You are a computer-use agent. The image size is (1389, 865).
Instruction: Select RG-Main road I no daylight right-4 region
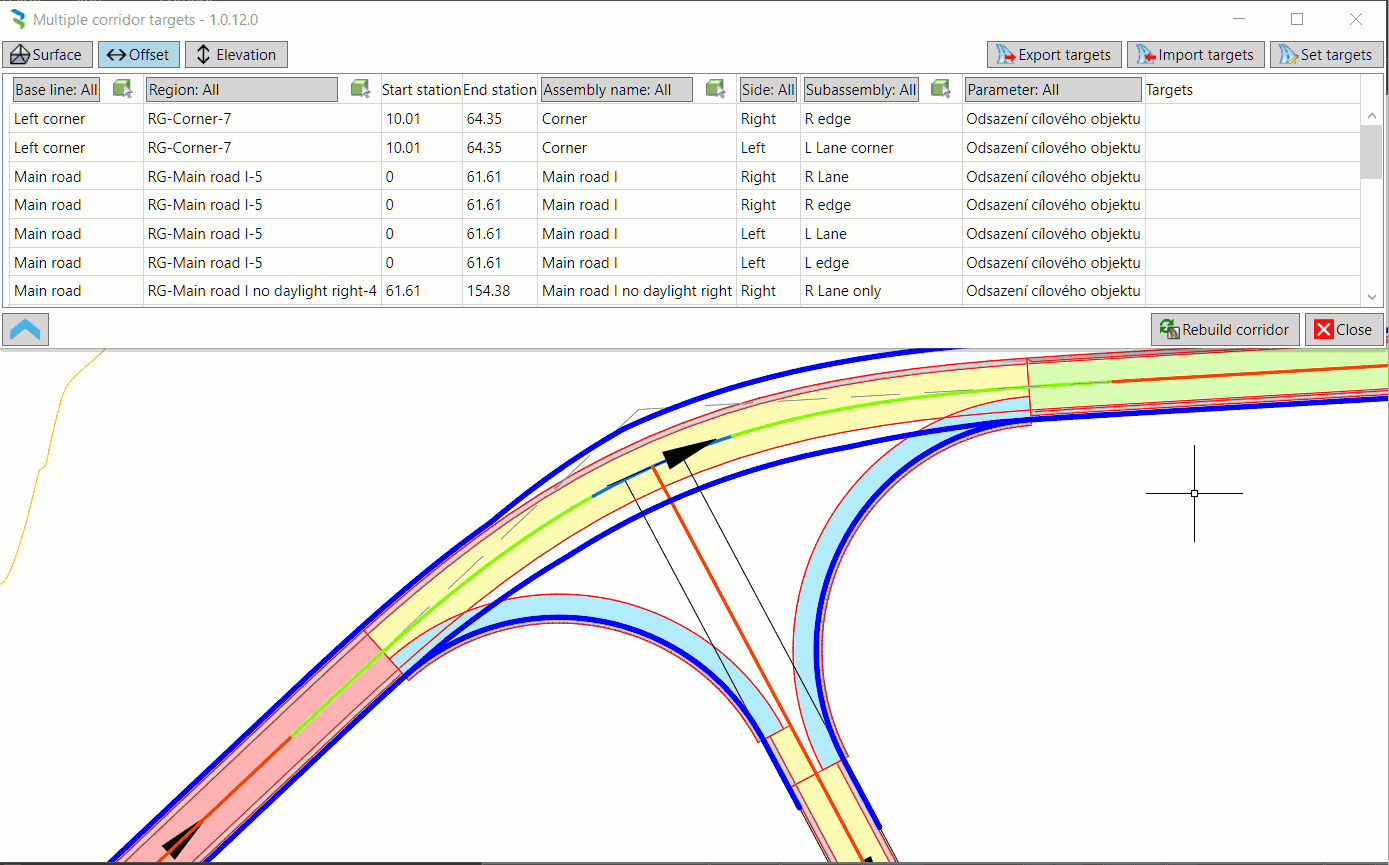(x=262, y=291)
